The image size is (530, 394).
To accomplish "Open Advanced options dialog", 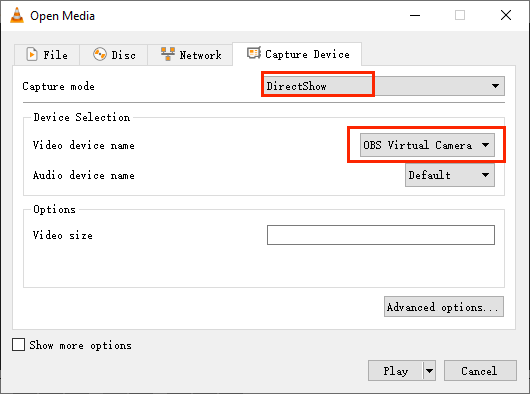I will (444, 307).
